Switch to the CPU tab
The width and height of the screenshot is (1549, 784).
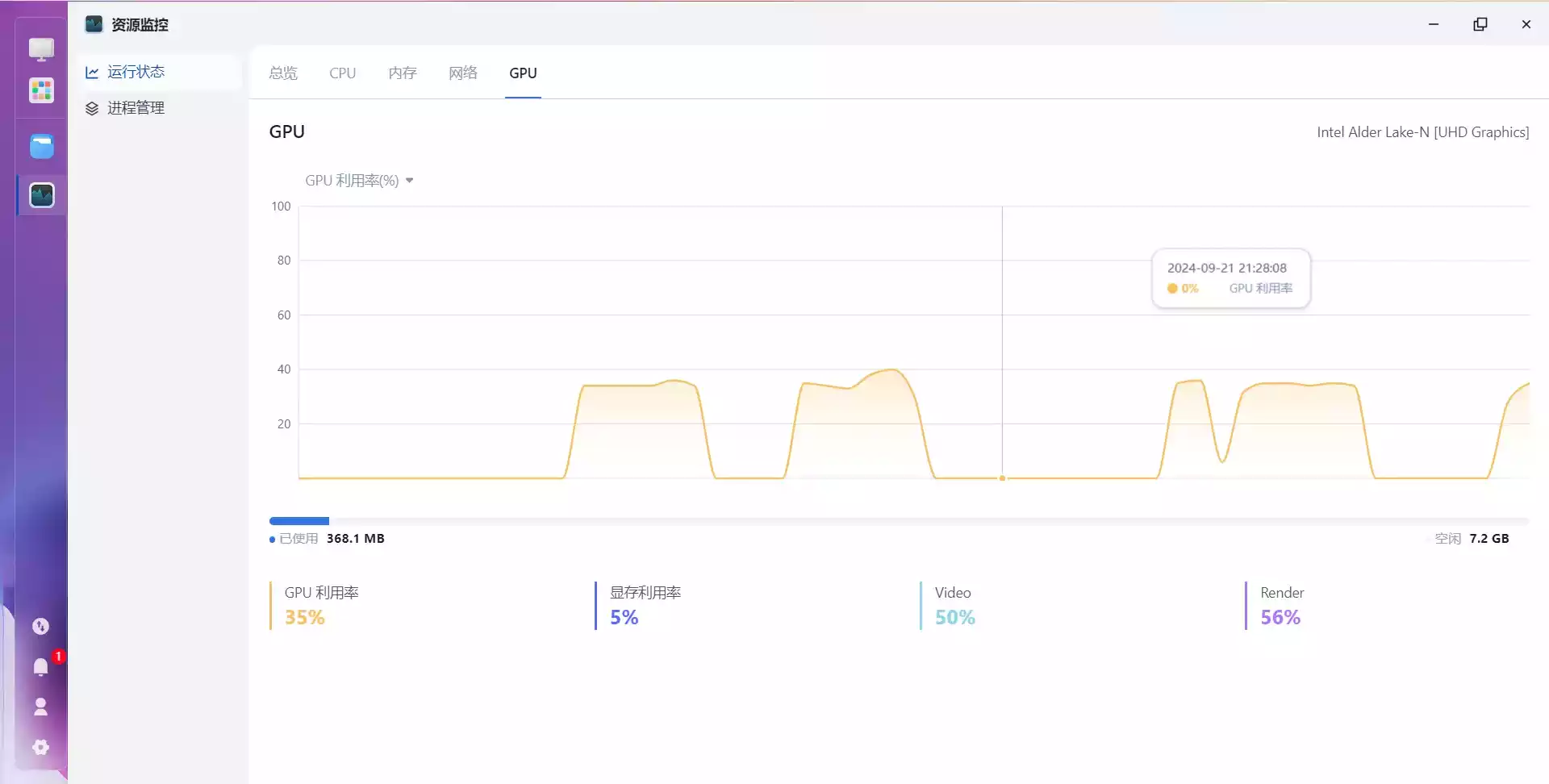342,73
